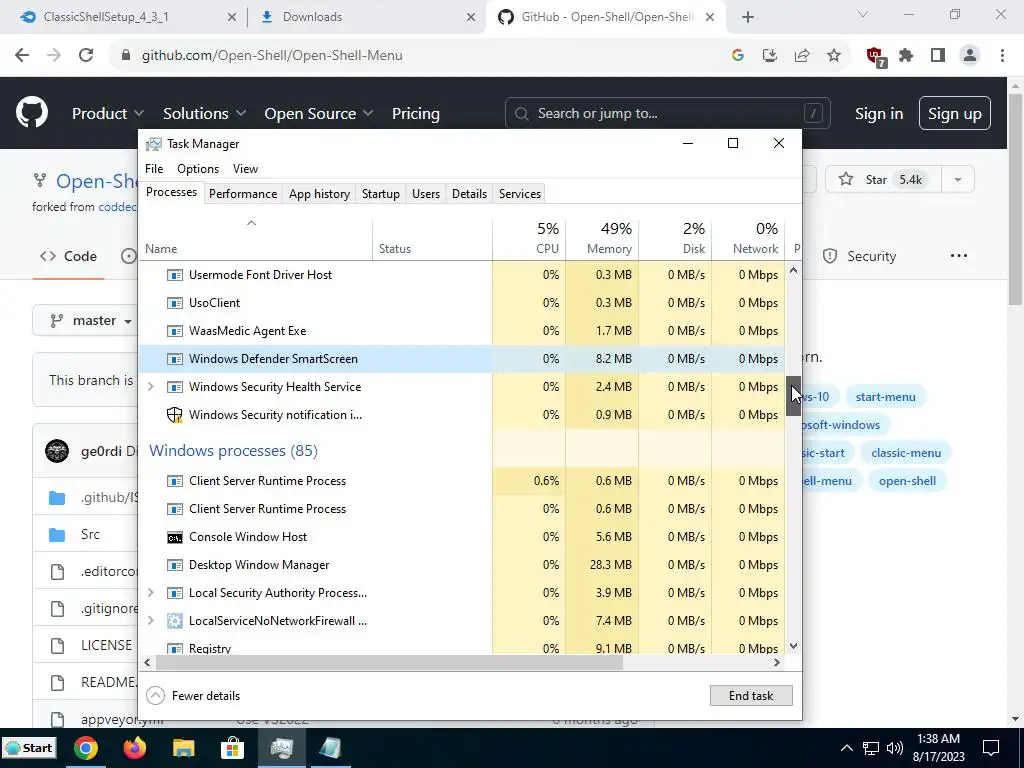Click the LocalServiceNoNetworkFirewall gear icon
This screenshot has width=1024, height=768.
pyautogui.click(x=174, y=621)
